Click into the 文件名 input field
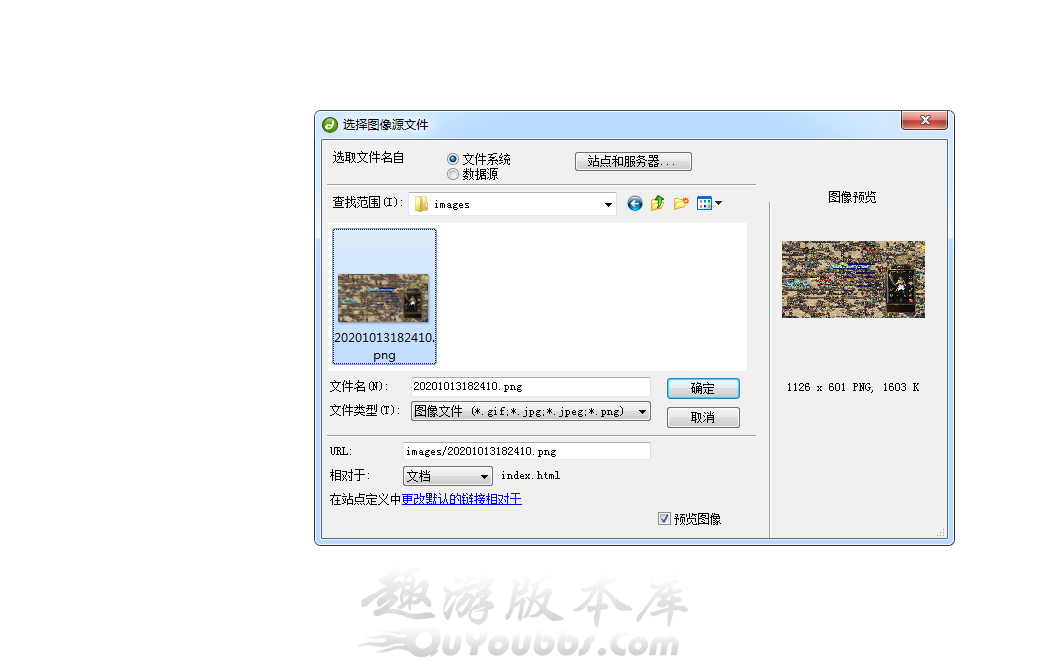This screenshot has width=1041, height=669. coord(530,387)
